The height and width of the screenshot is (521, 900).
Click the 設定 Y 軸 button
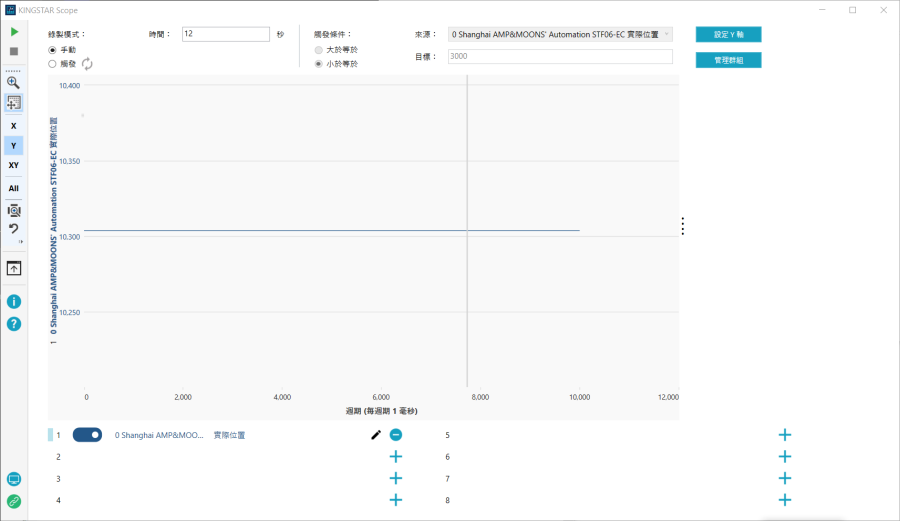tap(728, 34)
